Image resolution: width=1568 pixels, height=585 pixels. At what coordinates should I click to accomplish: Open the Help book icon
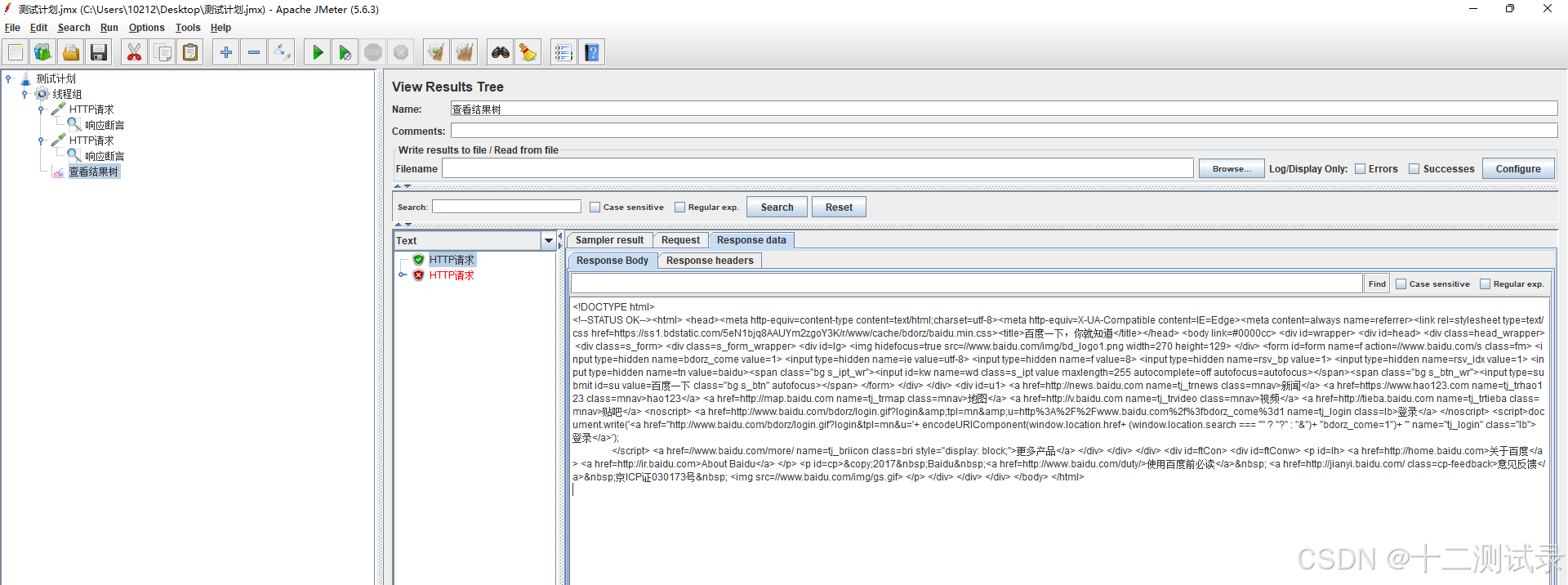[592, 52]
